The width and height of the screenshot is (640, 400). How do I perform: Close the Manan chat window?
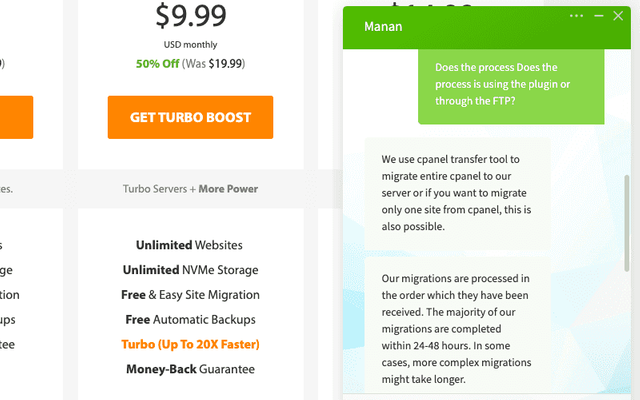(618, 16)
